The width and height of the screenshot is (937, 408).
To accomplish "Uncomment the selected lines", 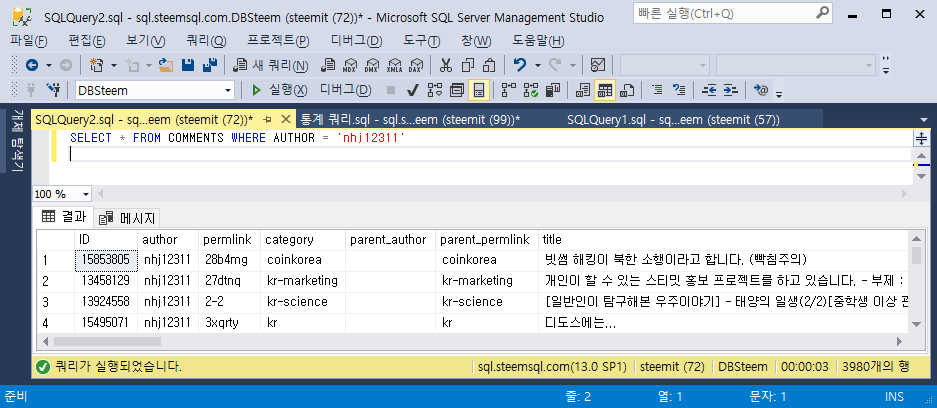I will coord(679,90).
